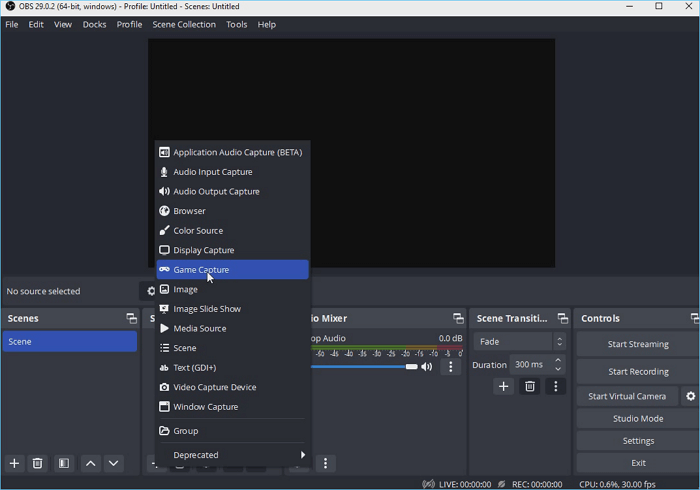Pop out the Audio Mixer dock
Image resolution: width=700 pixels, height=490 pixels.
point(458,318)
